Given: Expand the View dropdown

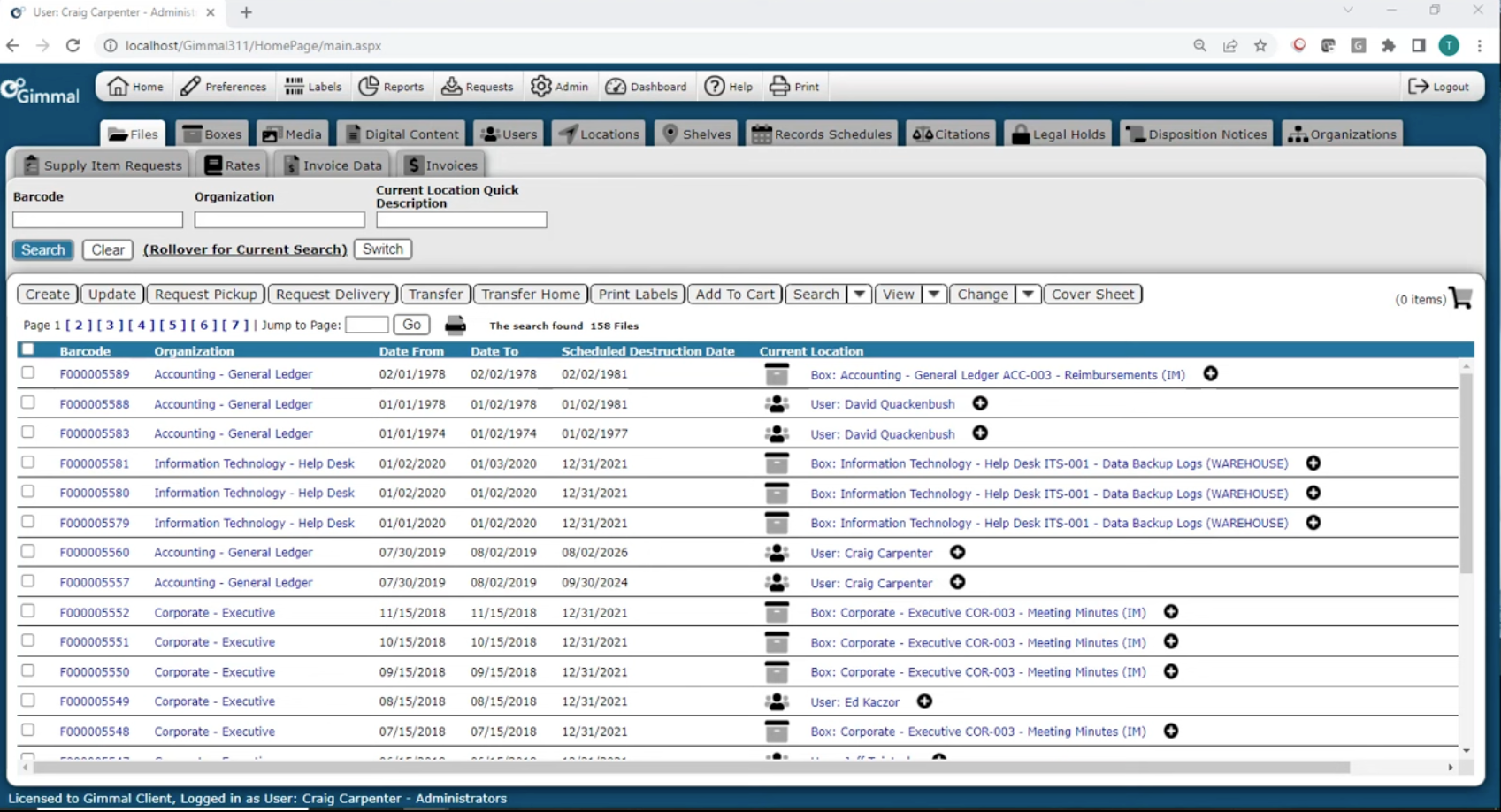Looking at the screenshot, I should point(935,294).
